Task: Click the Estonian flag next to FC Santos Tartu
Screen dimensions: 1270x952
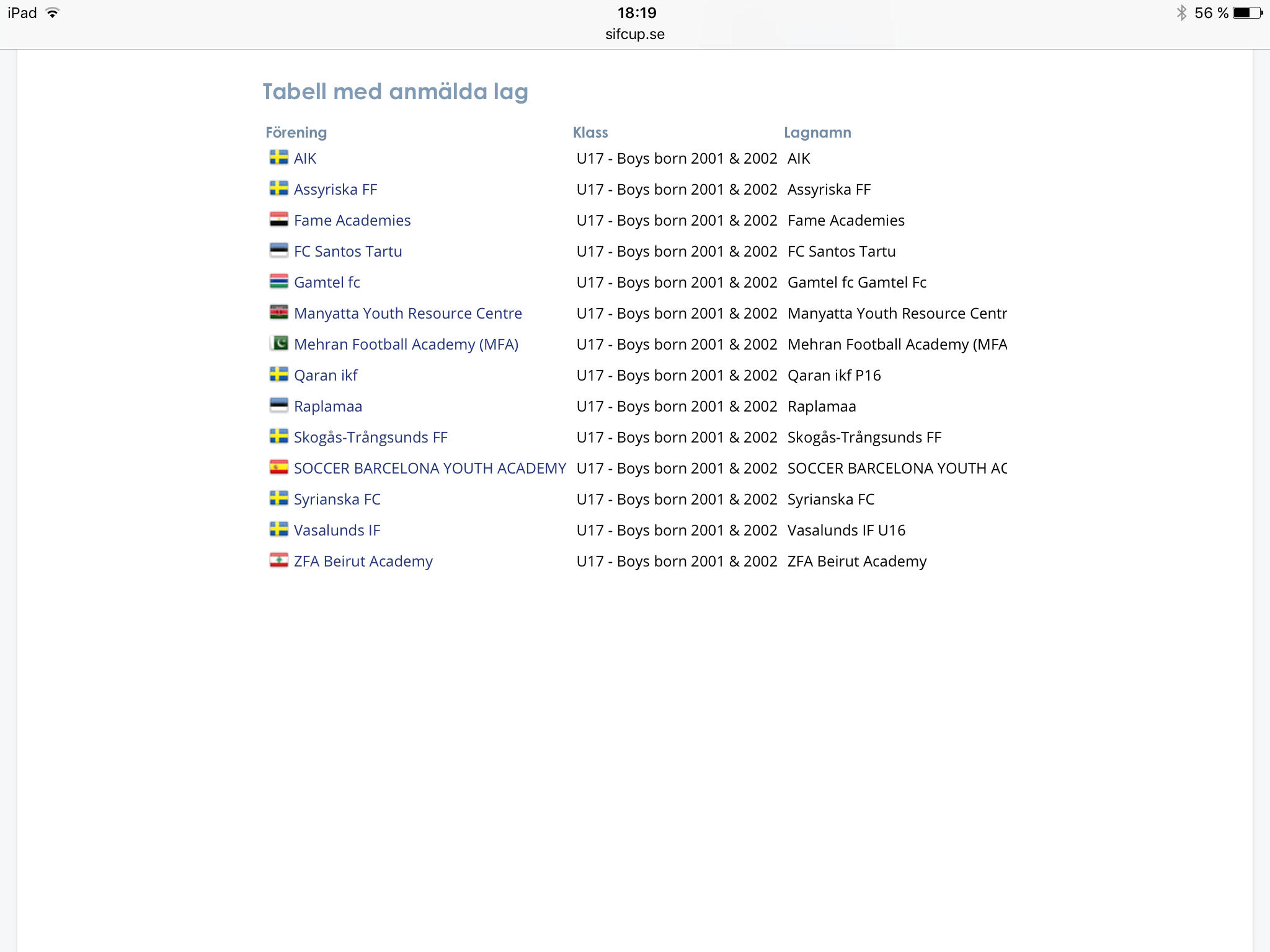Action: (278, 250)
